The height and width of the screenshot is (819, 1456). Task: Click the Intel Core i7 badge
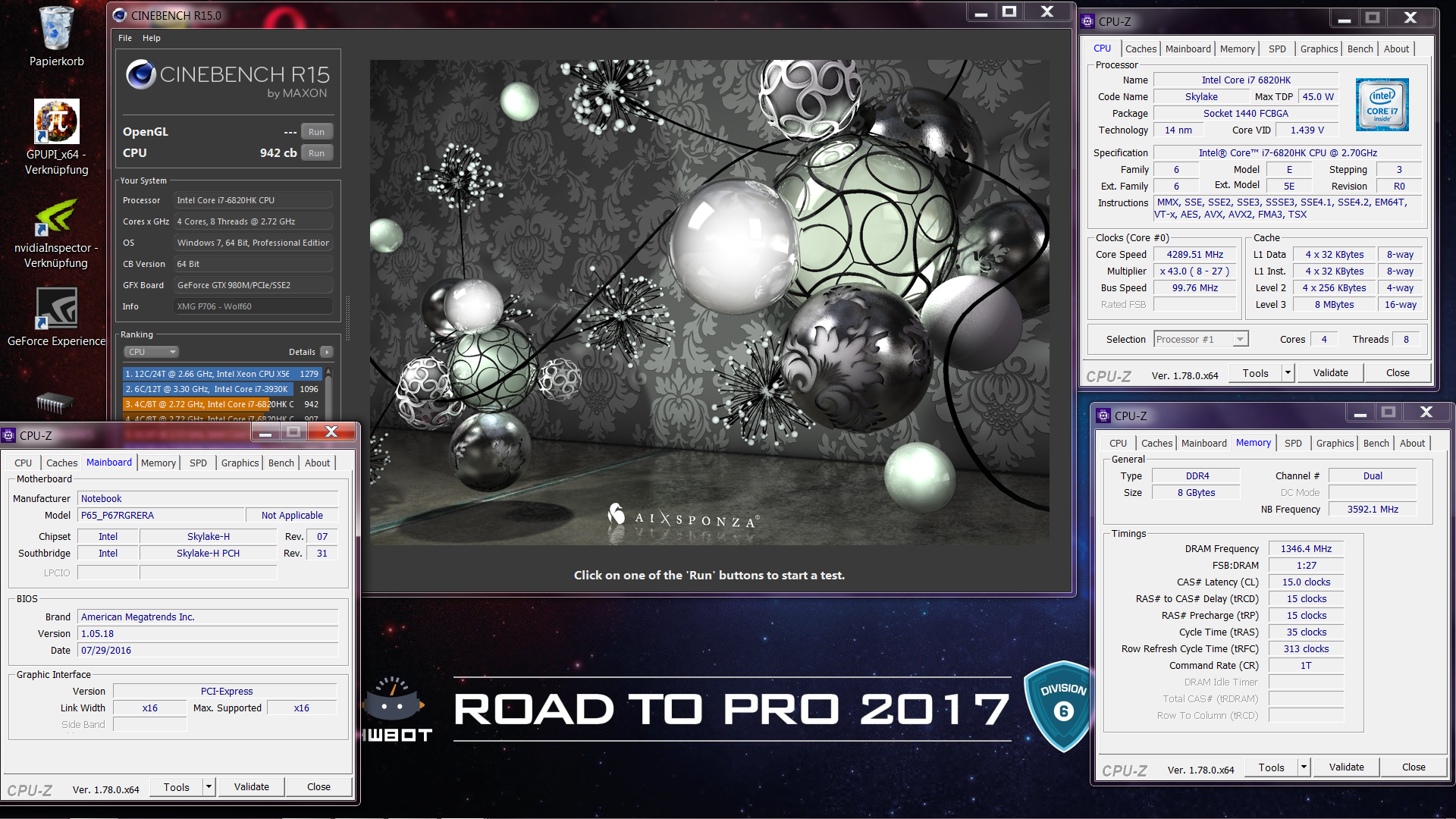(x=1382, y=105)
